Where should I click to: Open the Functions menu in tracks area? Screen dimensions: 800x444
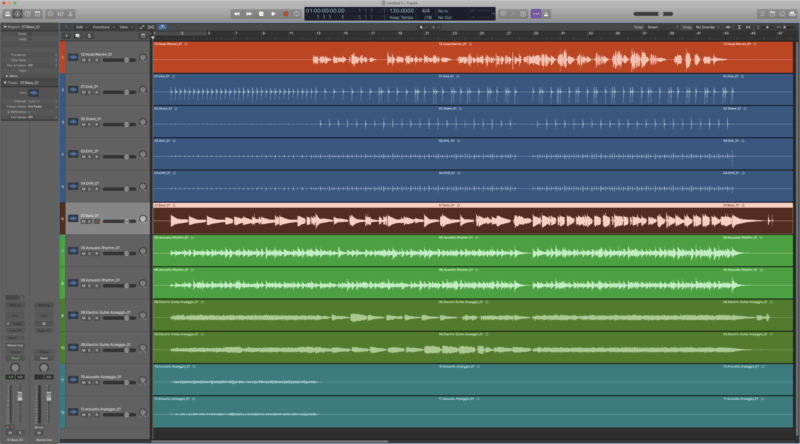102,27
